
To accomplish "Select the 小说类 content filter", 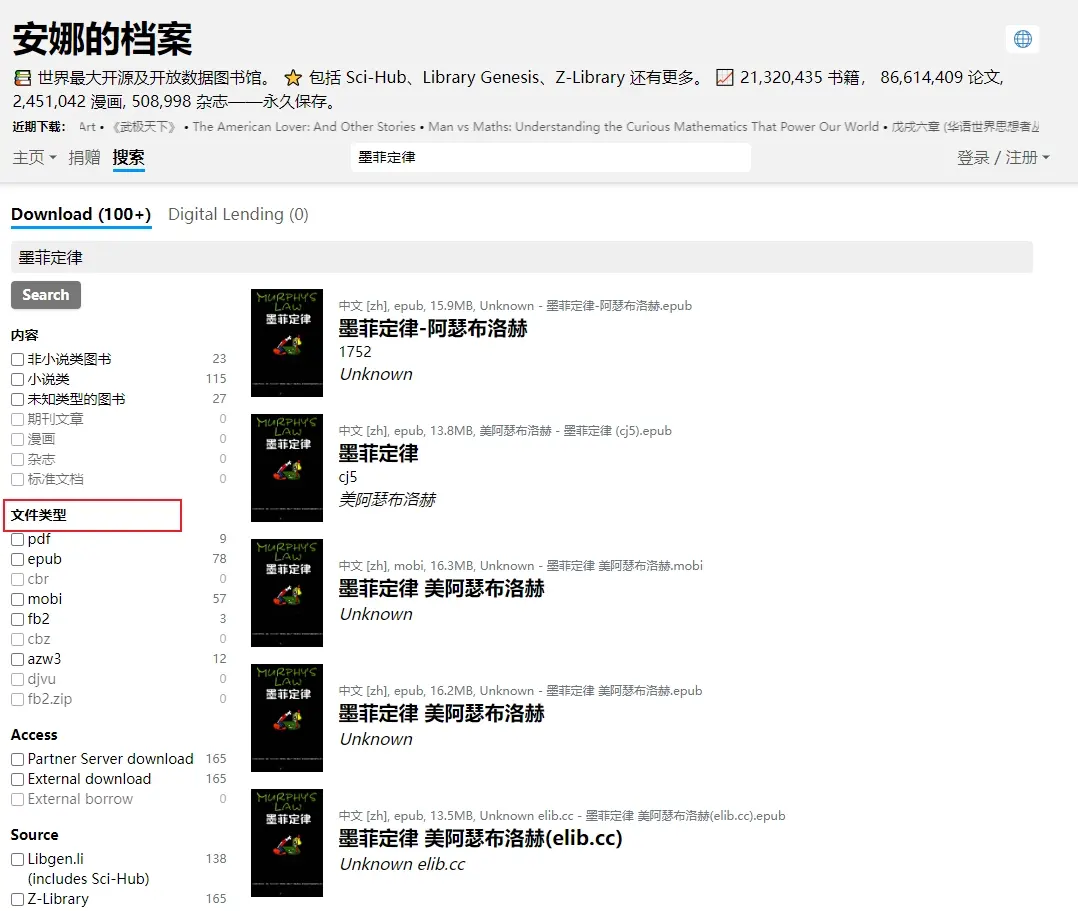I will point(17,378).
